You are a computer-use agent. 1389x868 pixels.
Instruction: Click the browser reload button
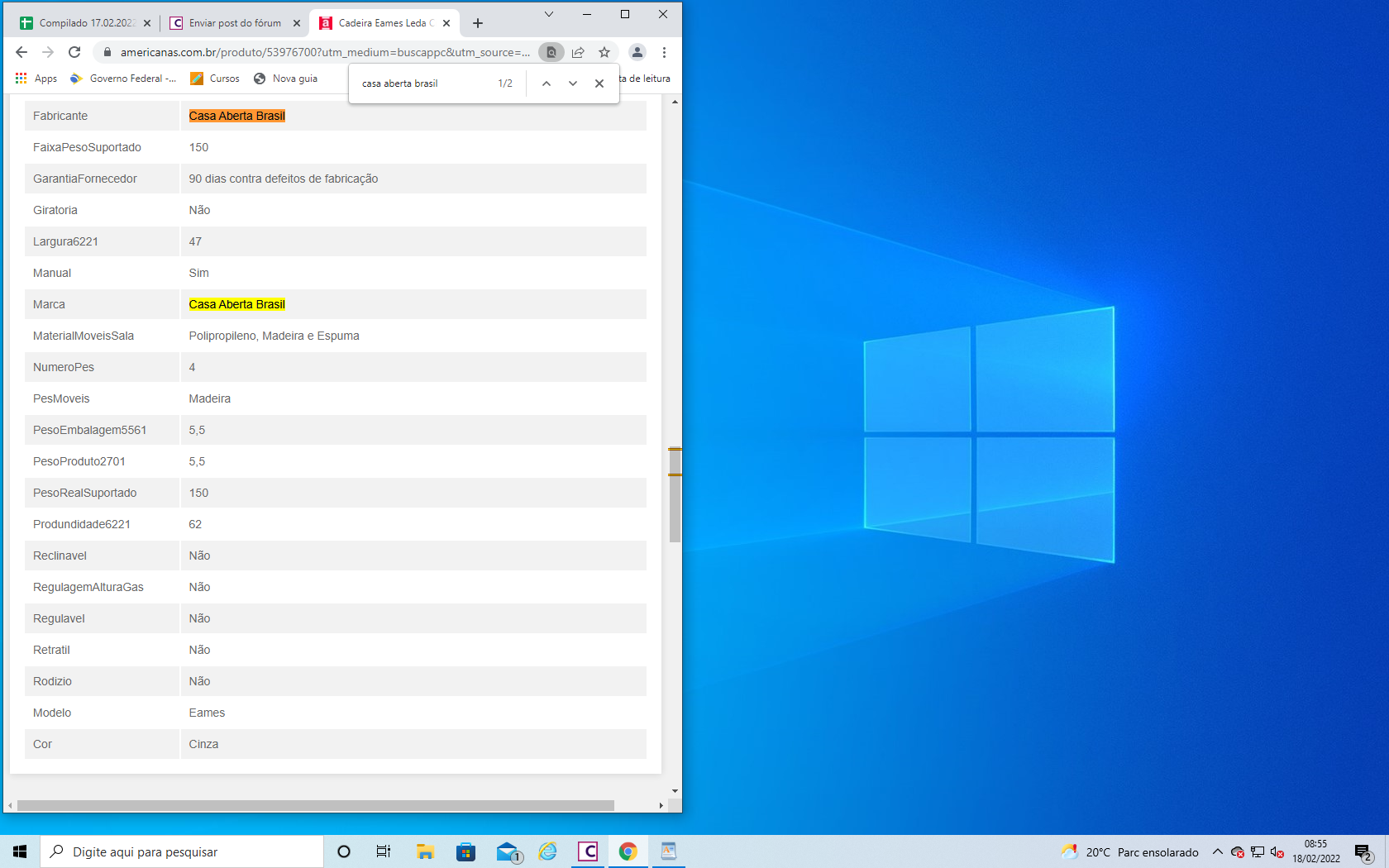click(x=74, y=52)
